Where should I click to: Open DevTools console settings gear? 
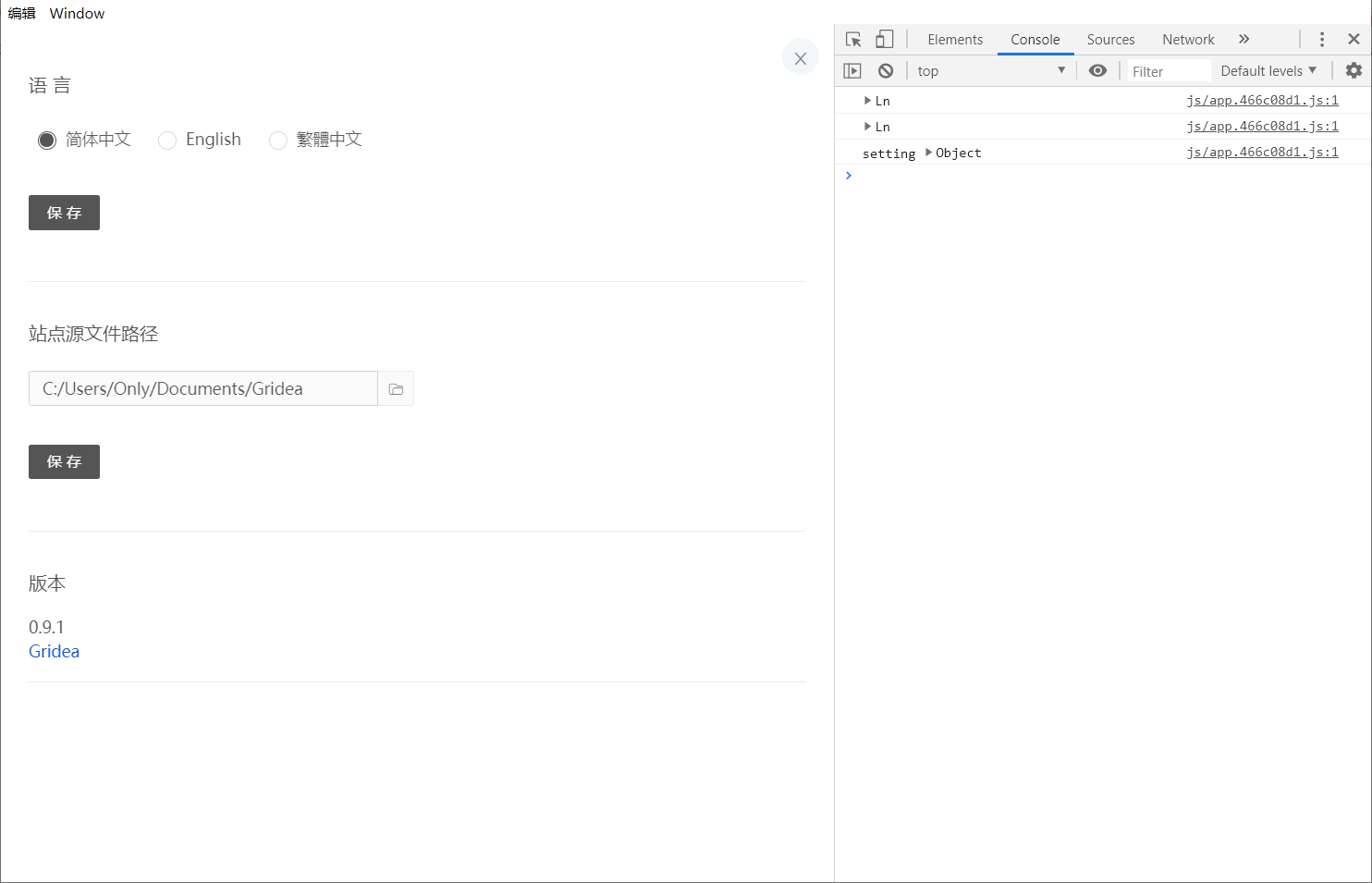pyautogui.click(x=1354, y=69)
